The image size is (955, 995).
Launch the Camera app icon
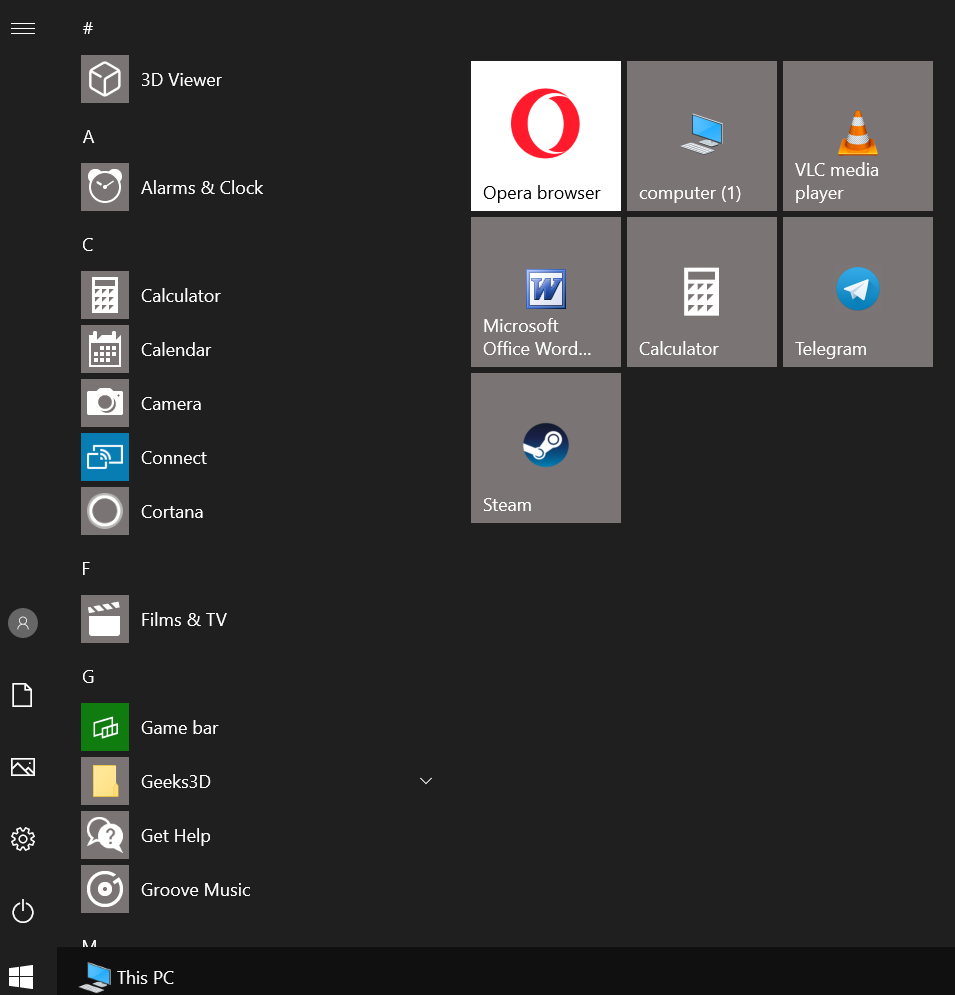pos(105,403)
